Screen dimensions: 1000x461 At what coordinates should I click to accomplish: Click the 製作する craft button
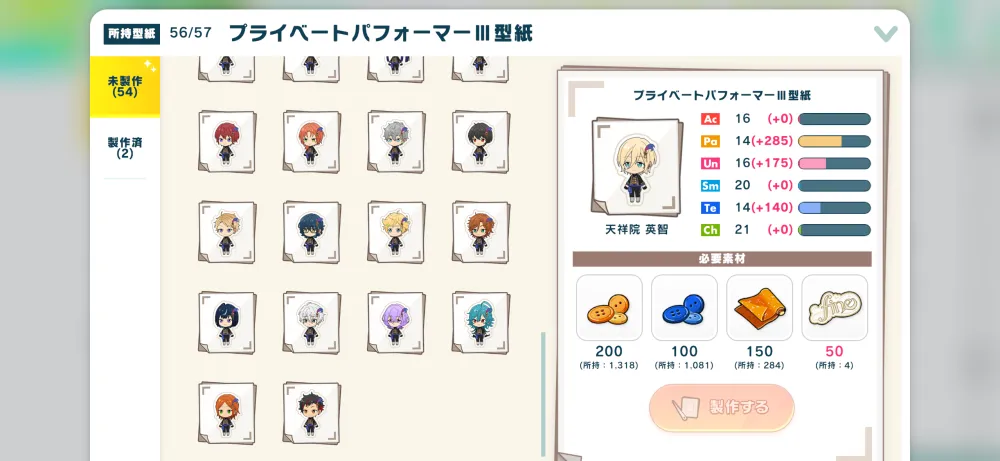(721, 407)
